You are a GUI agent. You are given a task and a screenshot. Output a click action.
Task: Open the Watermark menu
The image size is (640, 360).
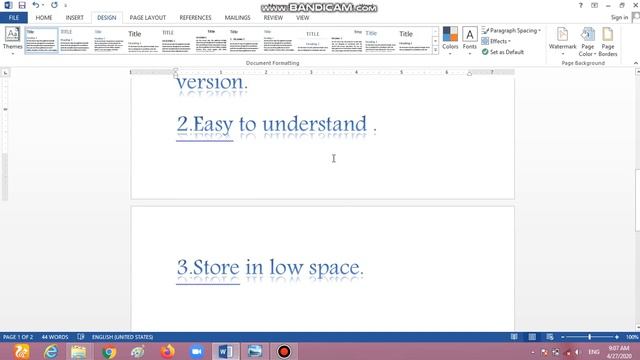562,41
